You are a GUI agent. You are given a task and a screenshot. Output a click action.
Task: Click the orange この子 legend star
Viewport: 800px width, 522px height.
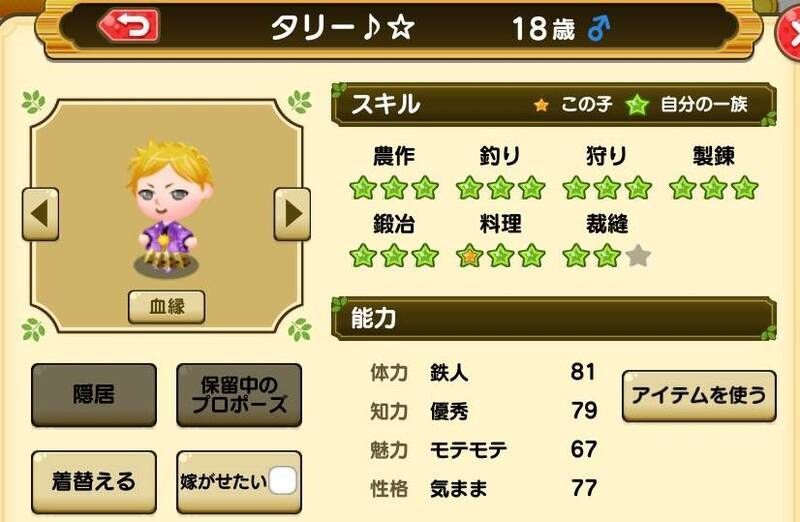[541, 105]
